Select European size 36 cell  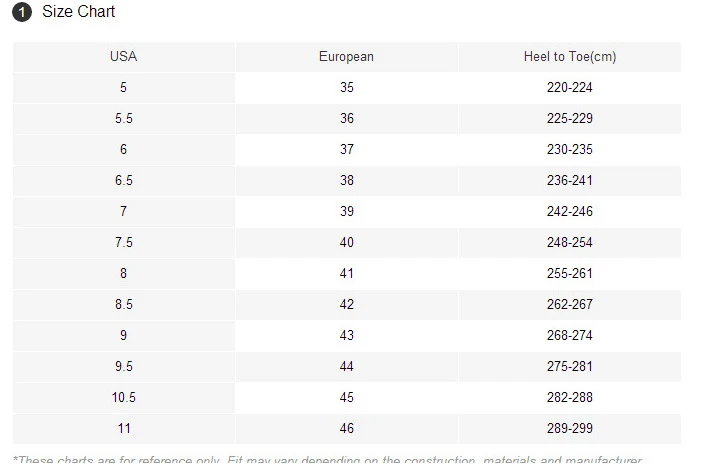pos(346,119)
